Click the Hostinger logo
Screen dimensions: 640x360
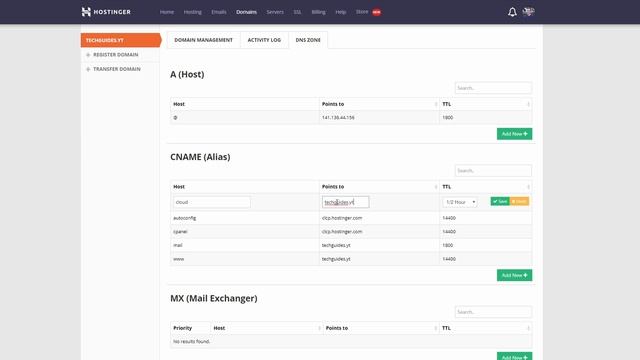[x=106, y=12]
